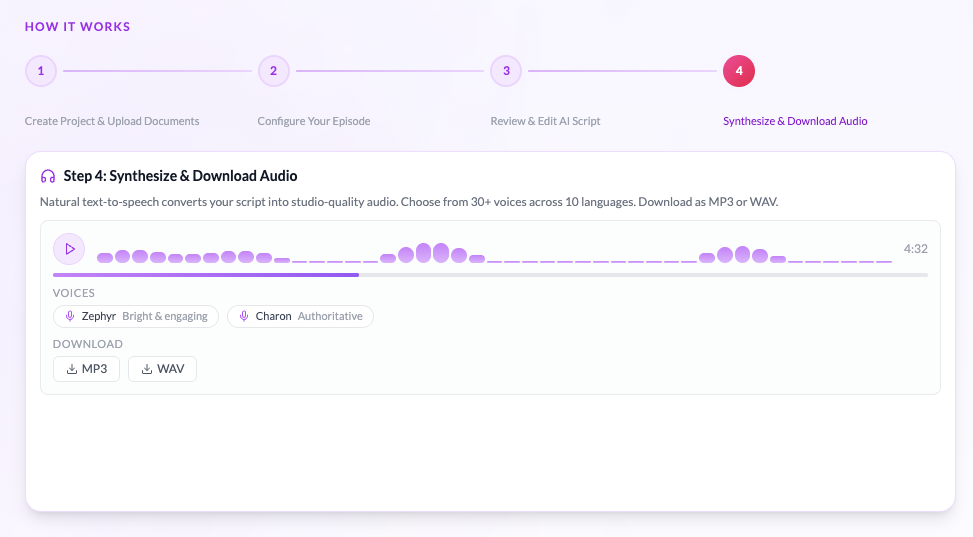The height and width of the screenshot is (537, 973).
Task: Click the audio waveform visualization
Action: point(495,253)
